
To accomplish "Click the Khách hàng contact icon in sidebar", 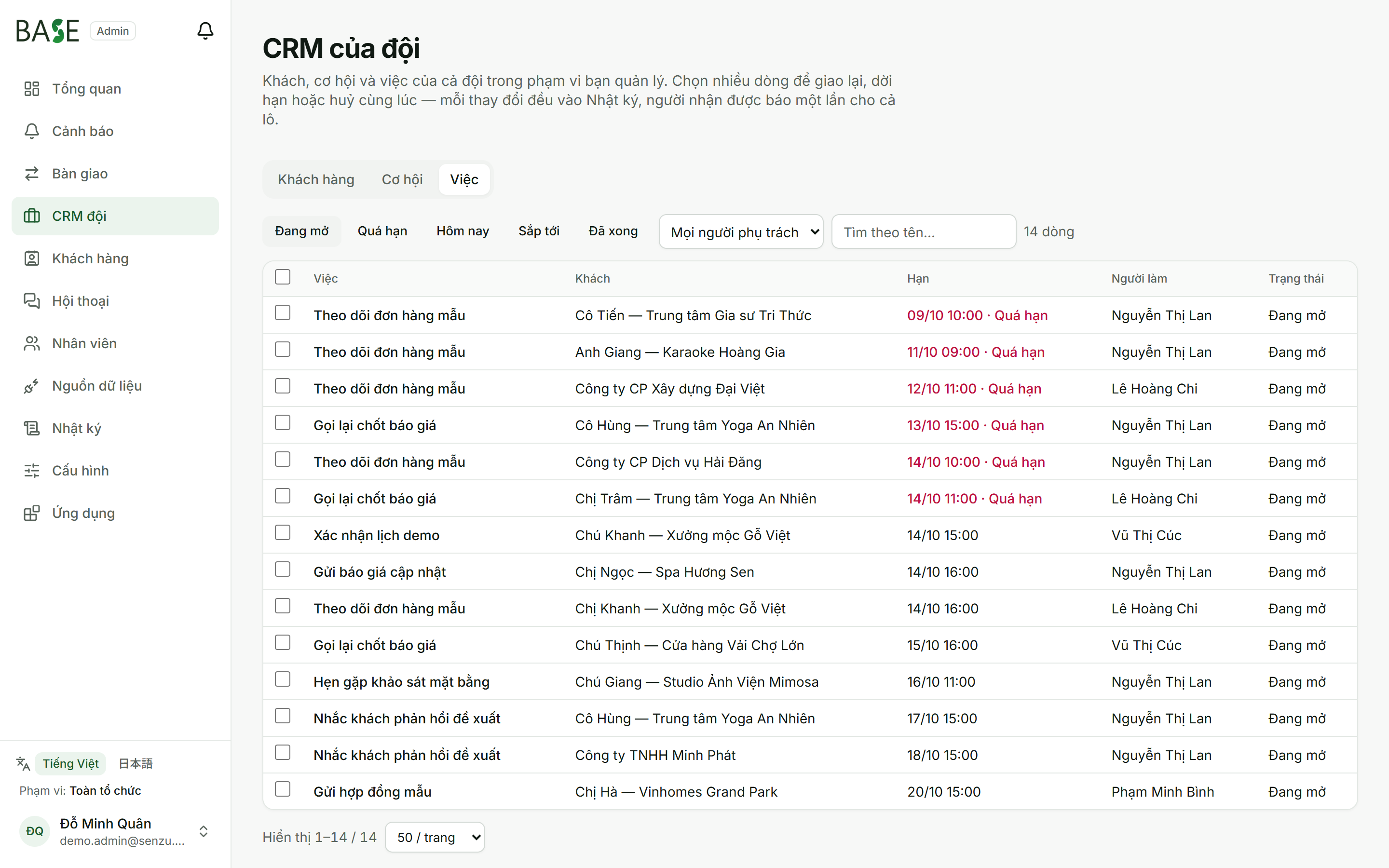I will coord(31,259).
